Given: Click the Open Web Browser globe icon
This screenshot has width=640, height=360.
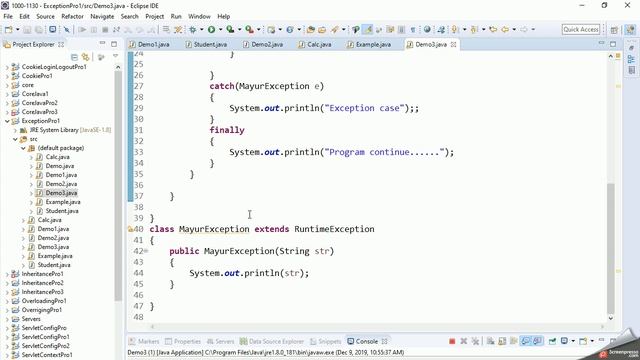Looking at the screenshot, I should click(427, 29).
